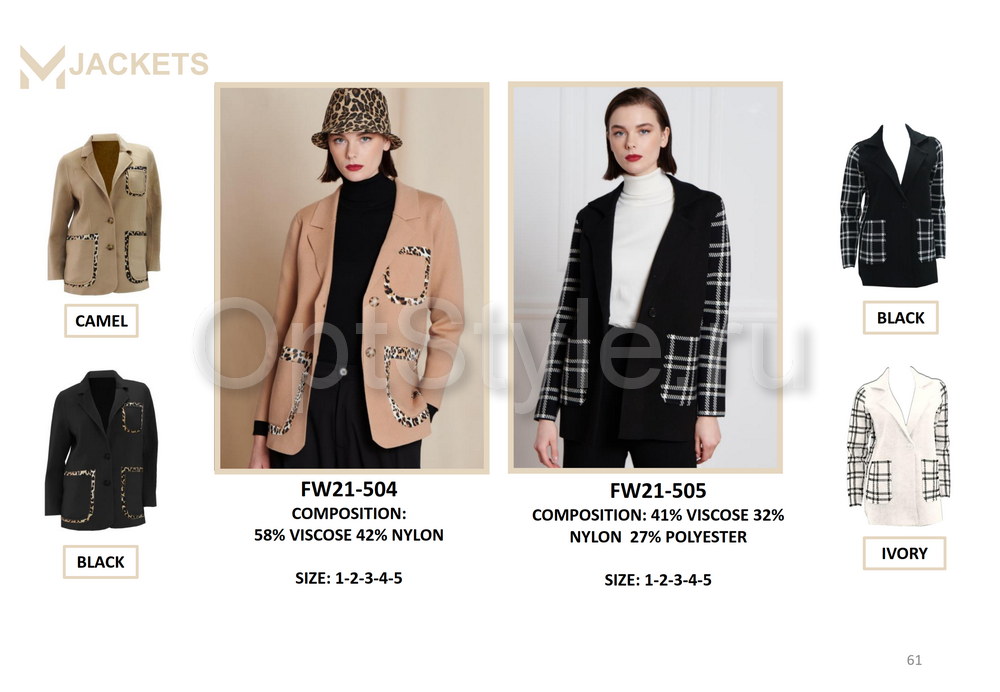
Task: Click the 41% Viscose composition line
Action: coord(658,515)
